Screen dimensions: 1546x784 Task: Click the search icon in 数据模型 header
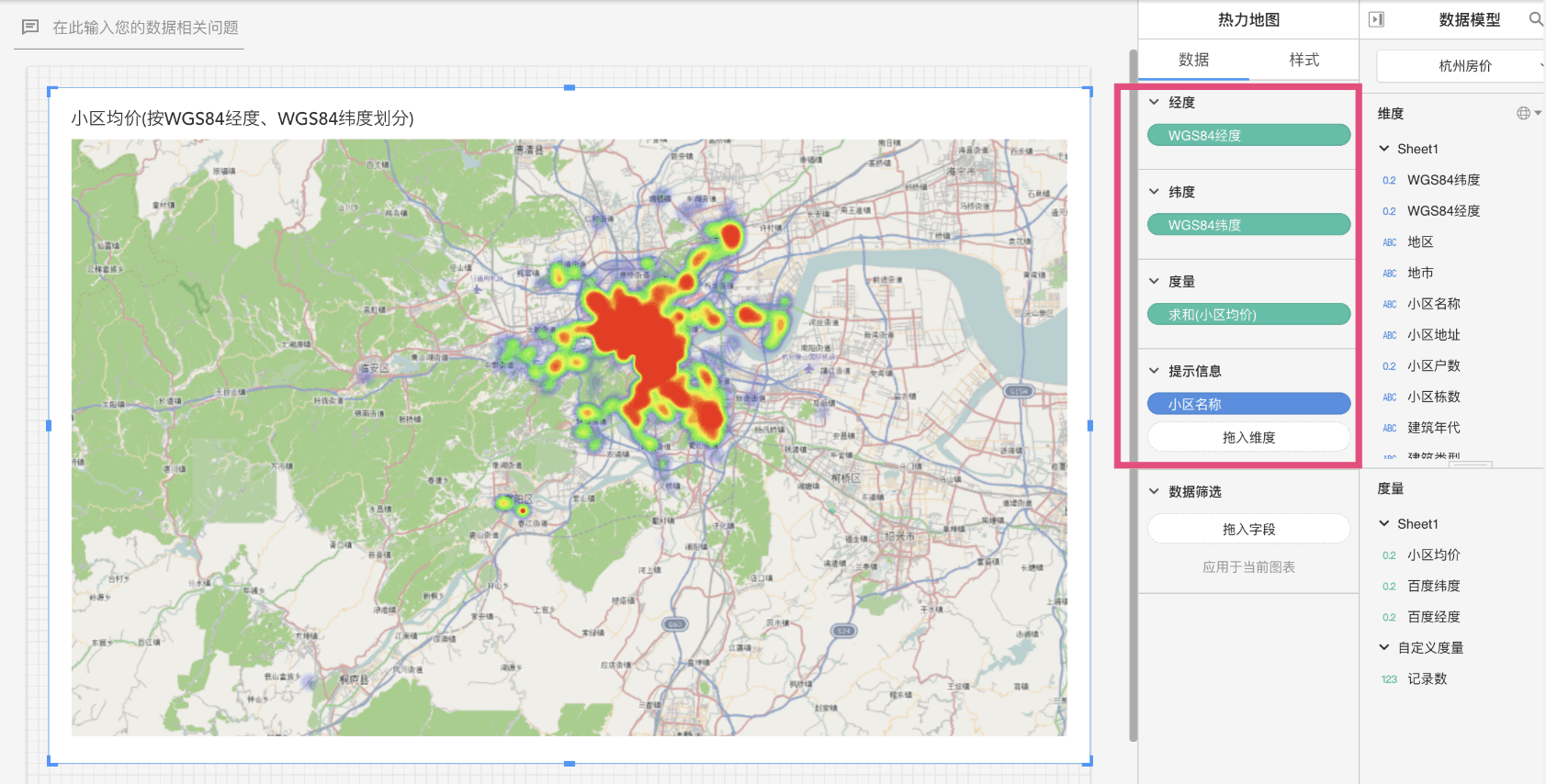1535,19
